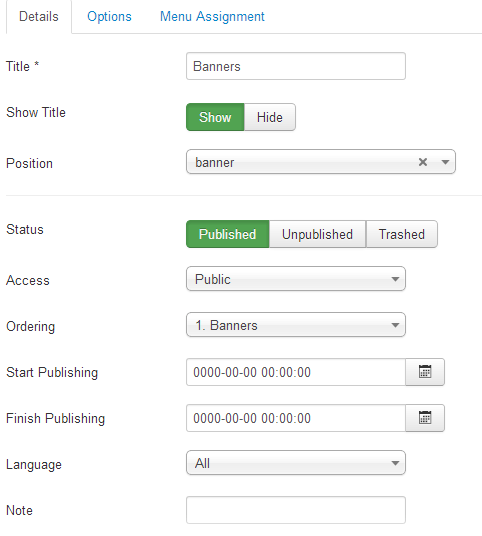482x536 pixels.
Task: Open the Finish Publishing calendar picker
Action: click(425, 418)
